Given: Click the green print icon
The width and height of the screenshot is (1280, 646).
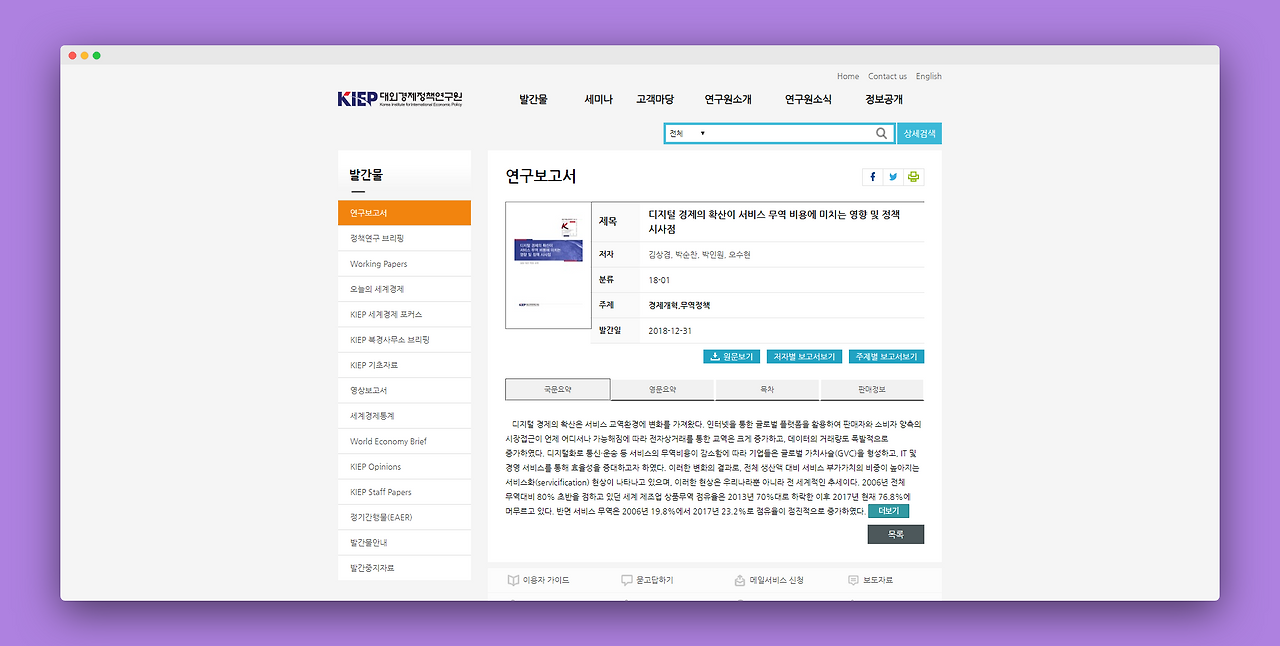Looking at the screenshot, I should 914,177.
